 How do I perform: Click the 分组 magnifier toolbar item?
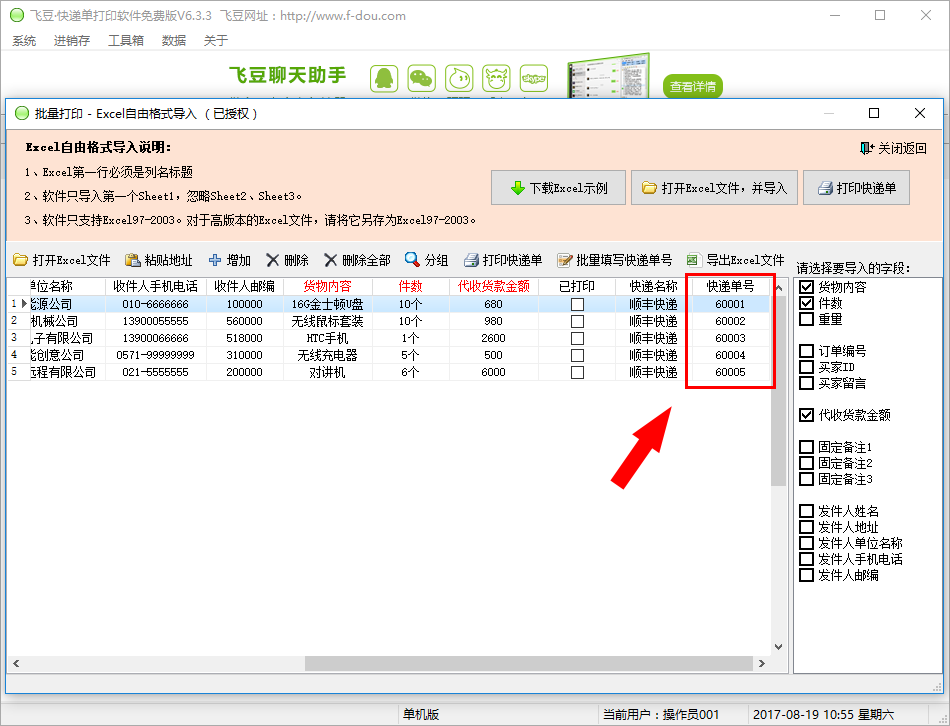point(427,260)
